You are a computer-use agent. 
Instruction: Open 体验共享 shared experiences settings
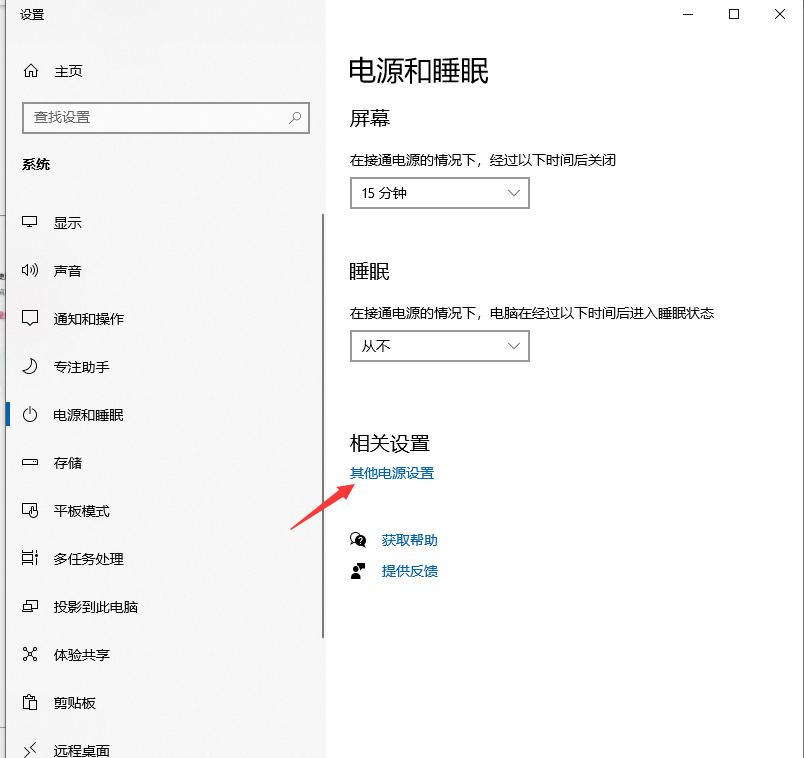(29, 654)
